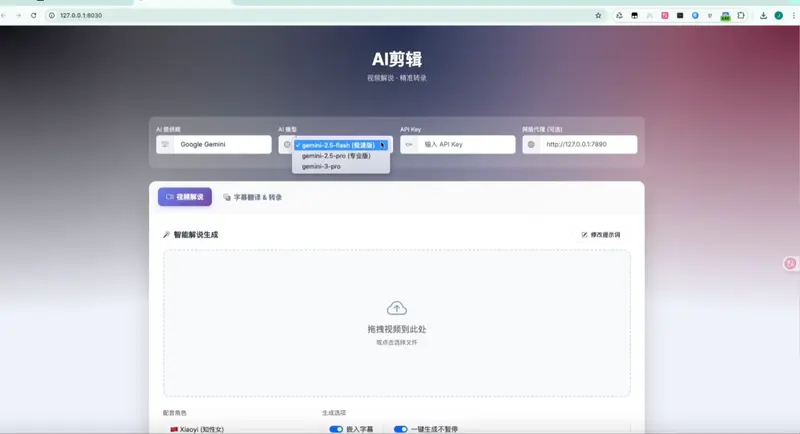Viewport: 800px width, 434px height.
Task: Switch to the 字幕翻译 & 转录 tab
Action: tap(252, 197)
